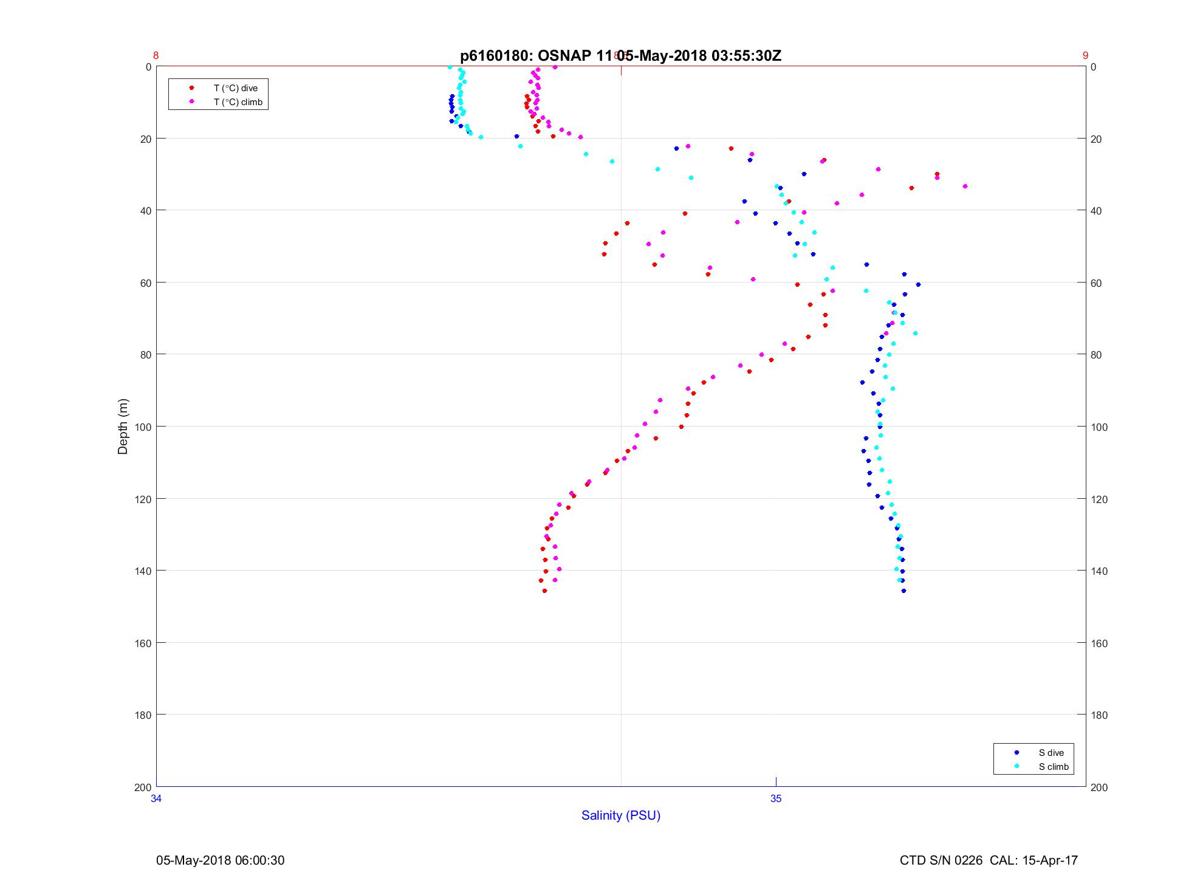Click the timestamp '05-May-2018 06:00:30'

[221, 860]
